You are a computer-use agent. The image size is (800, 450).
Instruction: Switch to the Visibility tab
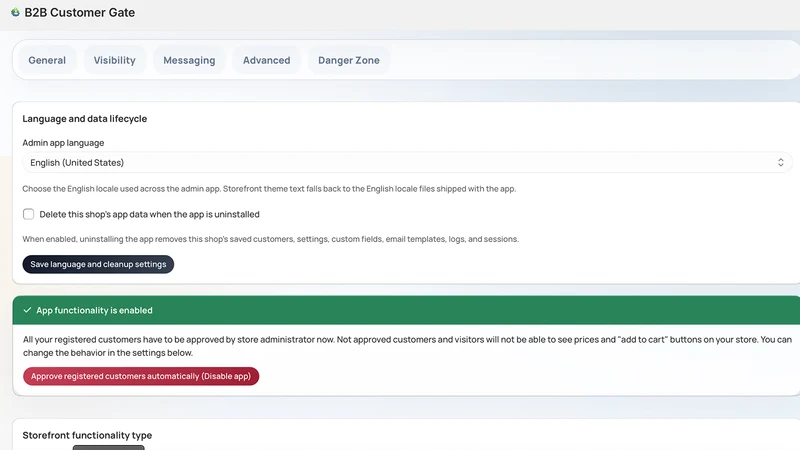coord(114,60)
